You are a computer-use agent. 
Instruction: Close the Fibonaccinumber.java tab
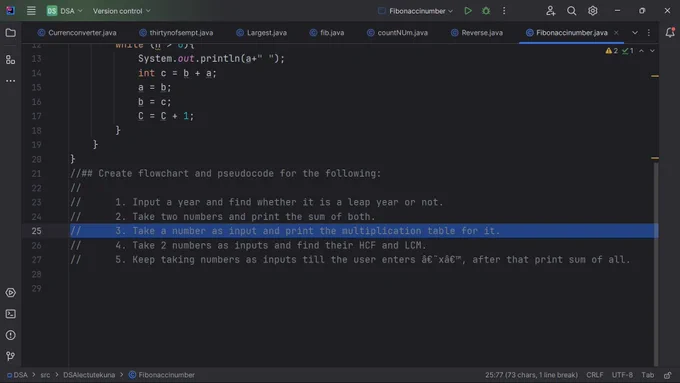[x=616, y=33]
